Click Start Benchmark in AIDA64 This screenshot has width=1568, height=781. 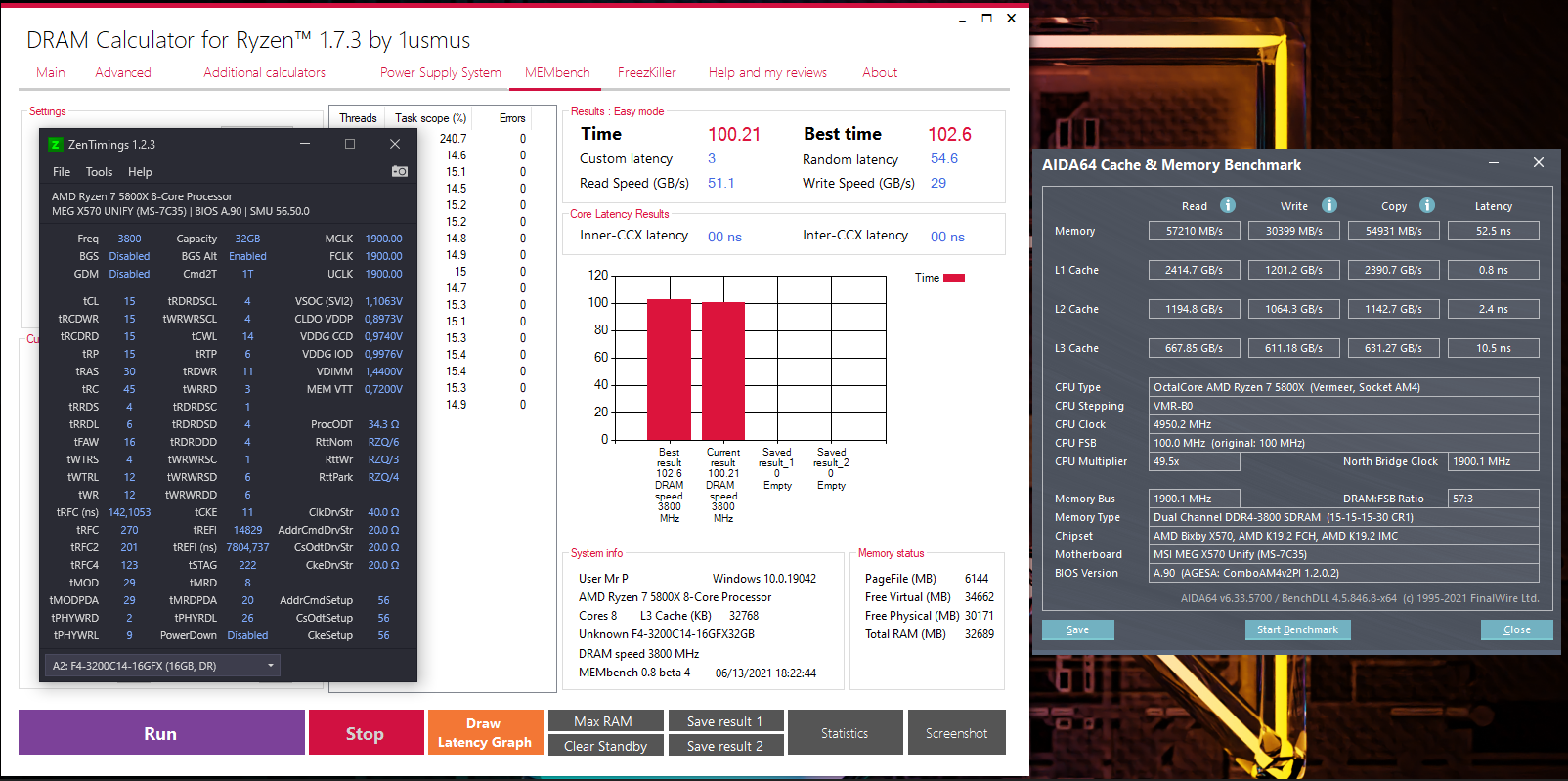[1298, 629]
